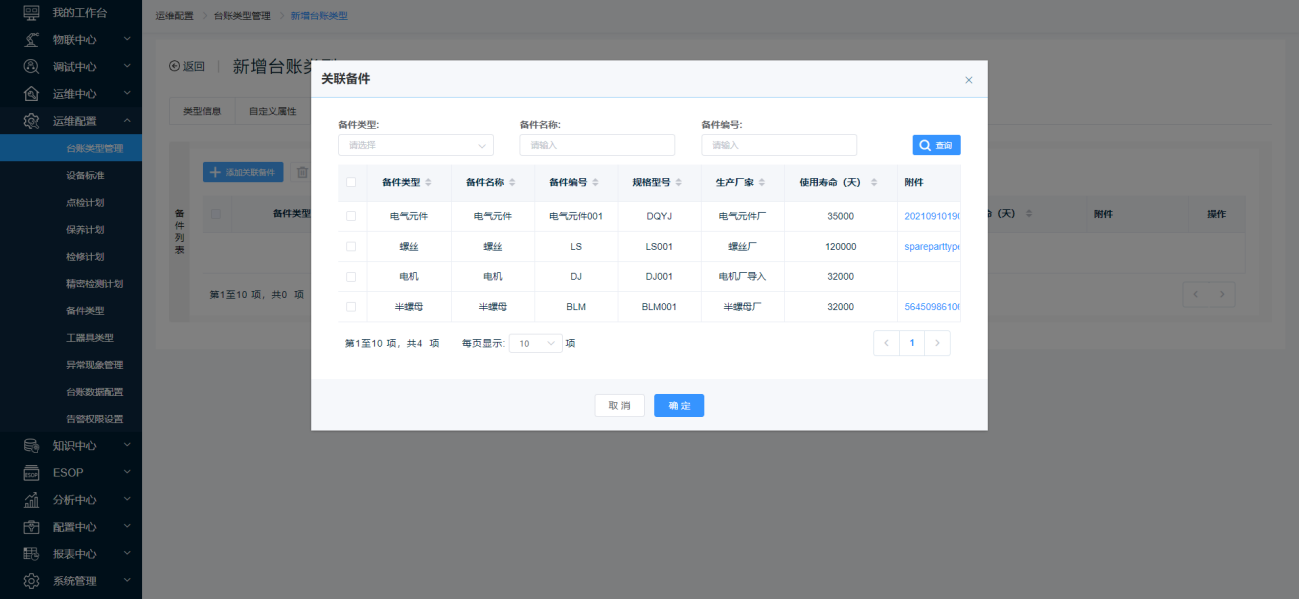Tick background 备件列表 header checkbox
The height and width of the screenshot is (599, 1299).
pyautogui.click(x=216, y=213)
